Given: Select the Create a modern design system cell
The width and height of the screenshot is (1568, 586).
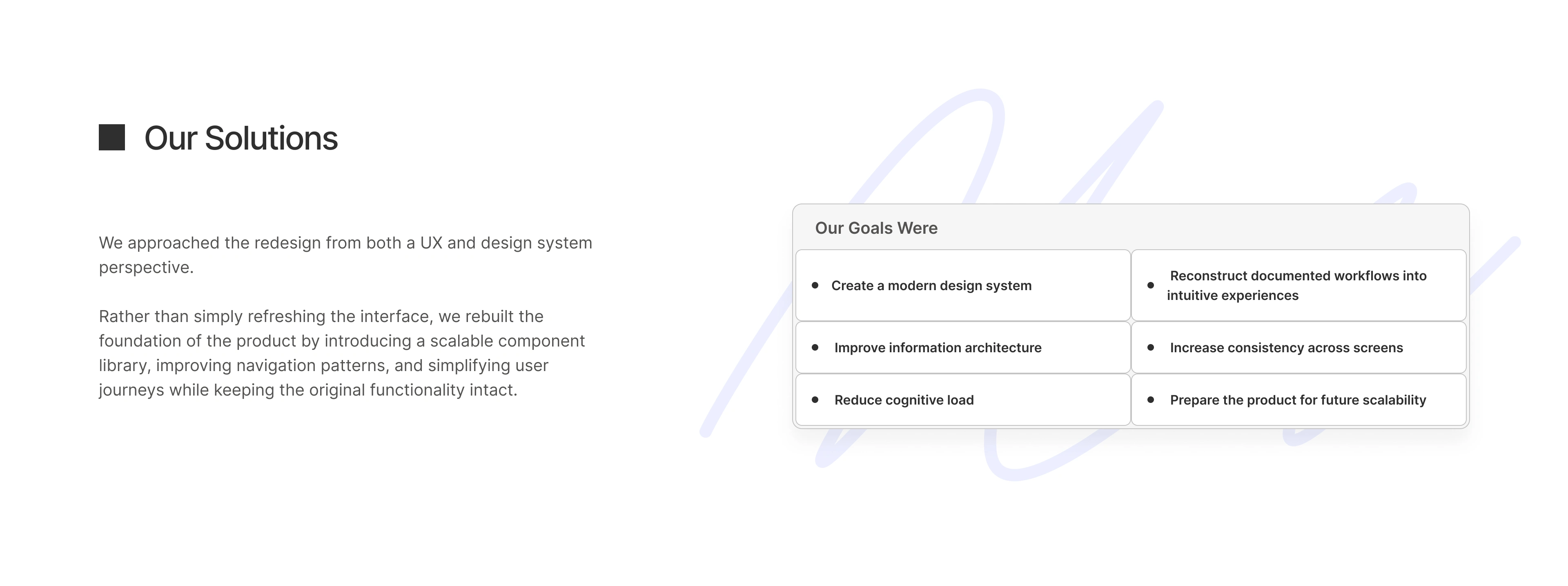Looking at the screenshot, I should 963,285.
